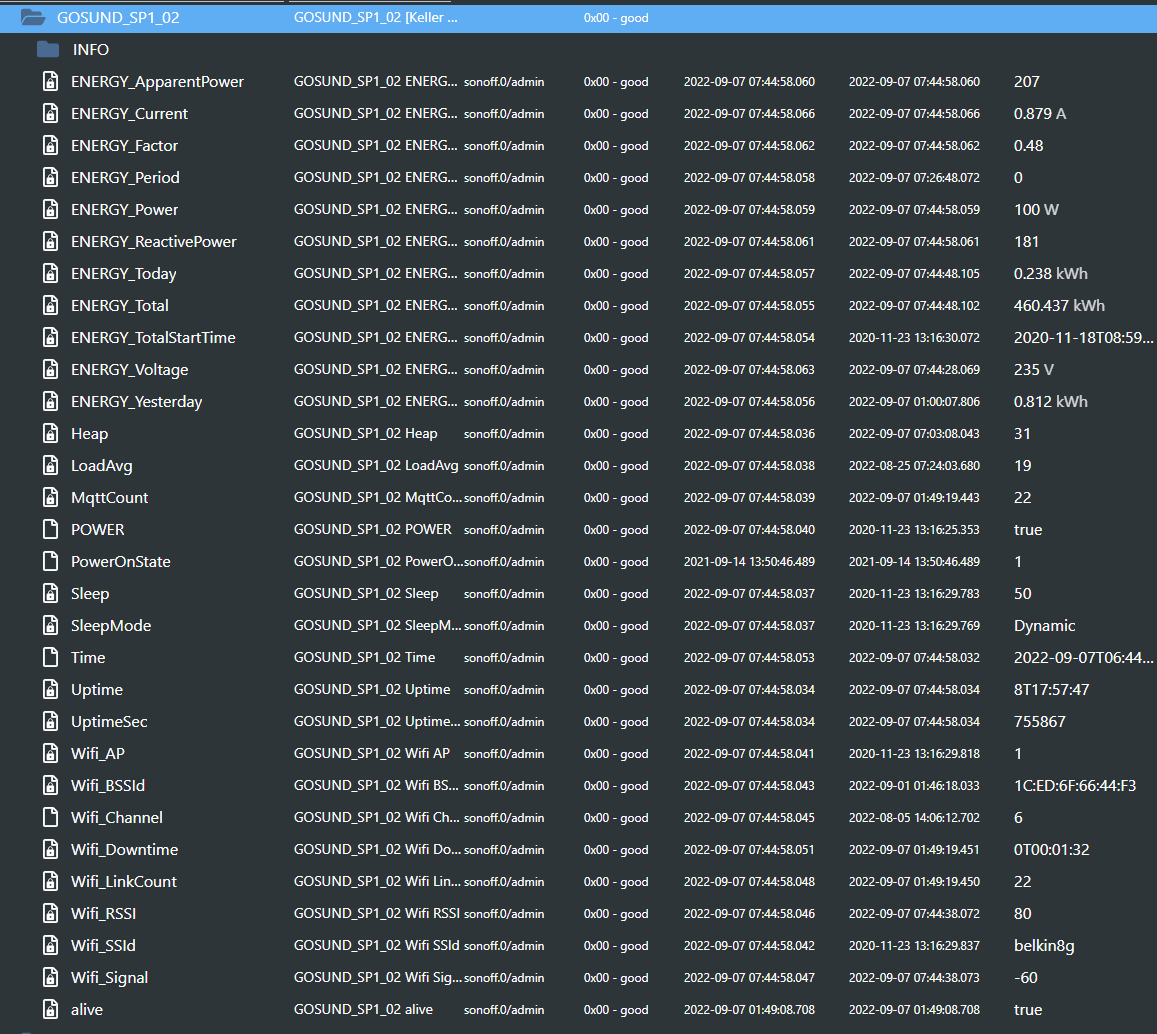Click the PowerOnState timestamp '2021-09-14 13:50:46.489'
The height and width of the screenshot is (1034, 1157).
point(749,562)
